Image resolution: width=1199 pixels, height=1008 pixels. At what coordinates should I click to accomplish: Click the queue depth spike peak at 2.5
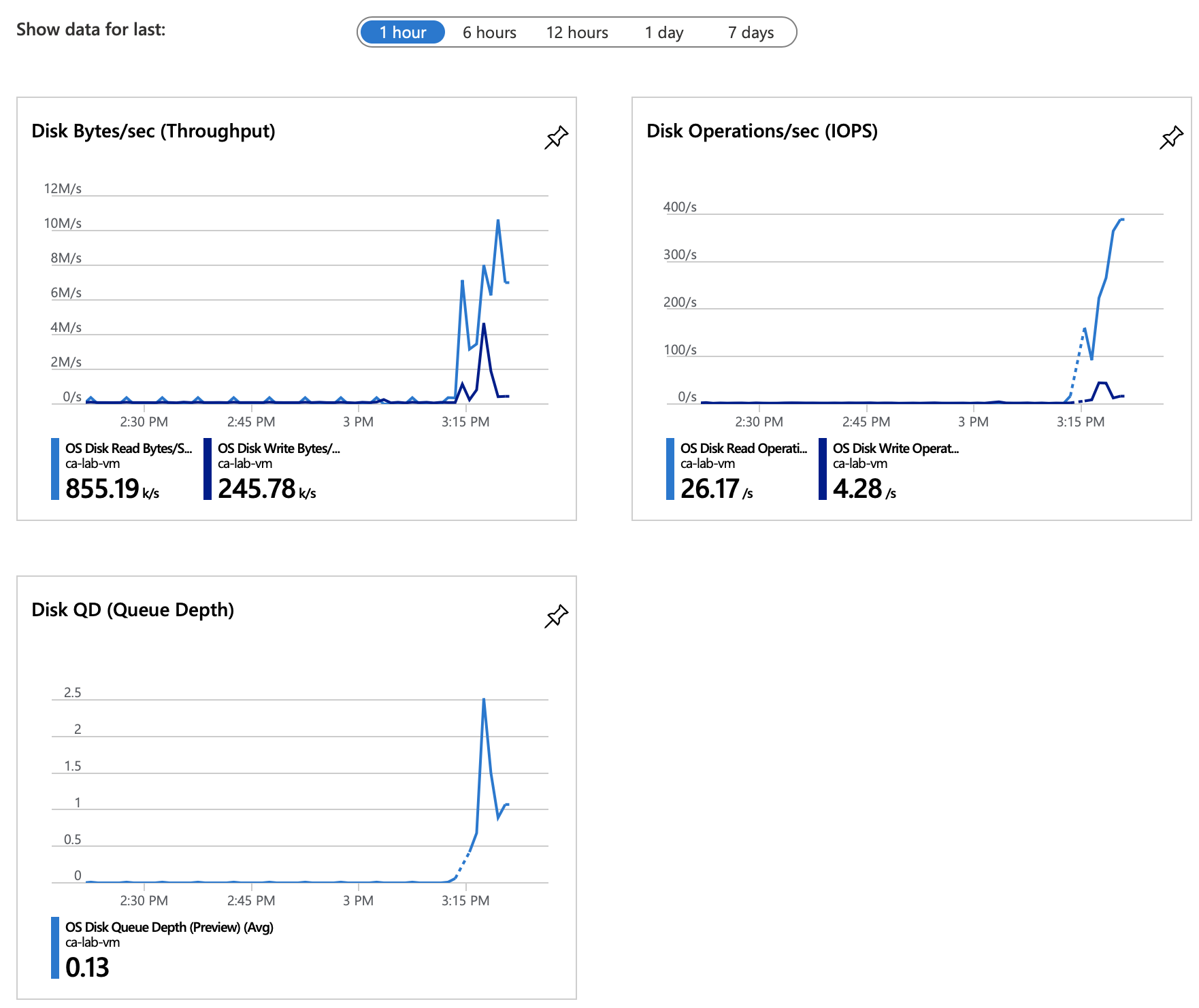click(x=484, y=699)
